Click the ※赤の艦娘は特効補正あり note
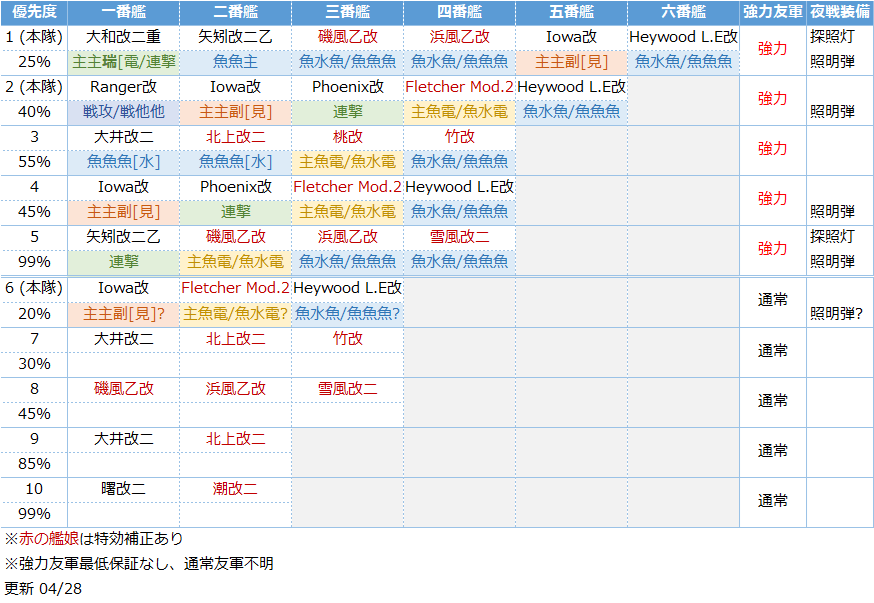This screenshot has width=874, height=603. tap(94, 539)
